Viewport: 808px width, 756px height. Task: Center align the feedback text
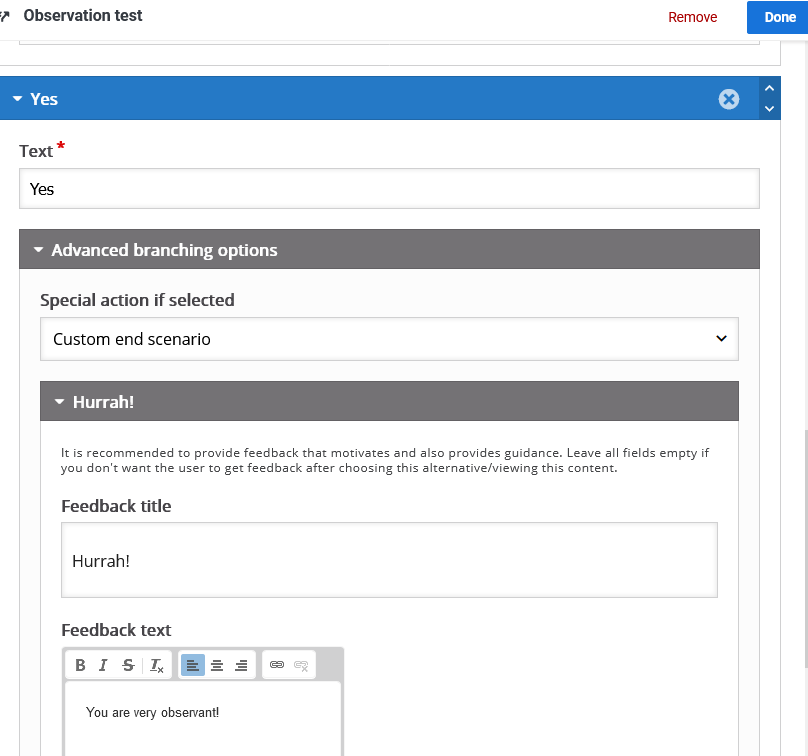coord(217,665)
